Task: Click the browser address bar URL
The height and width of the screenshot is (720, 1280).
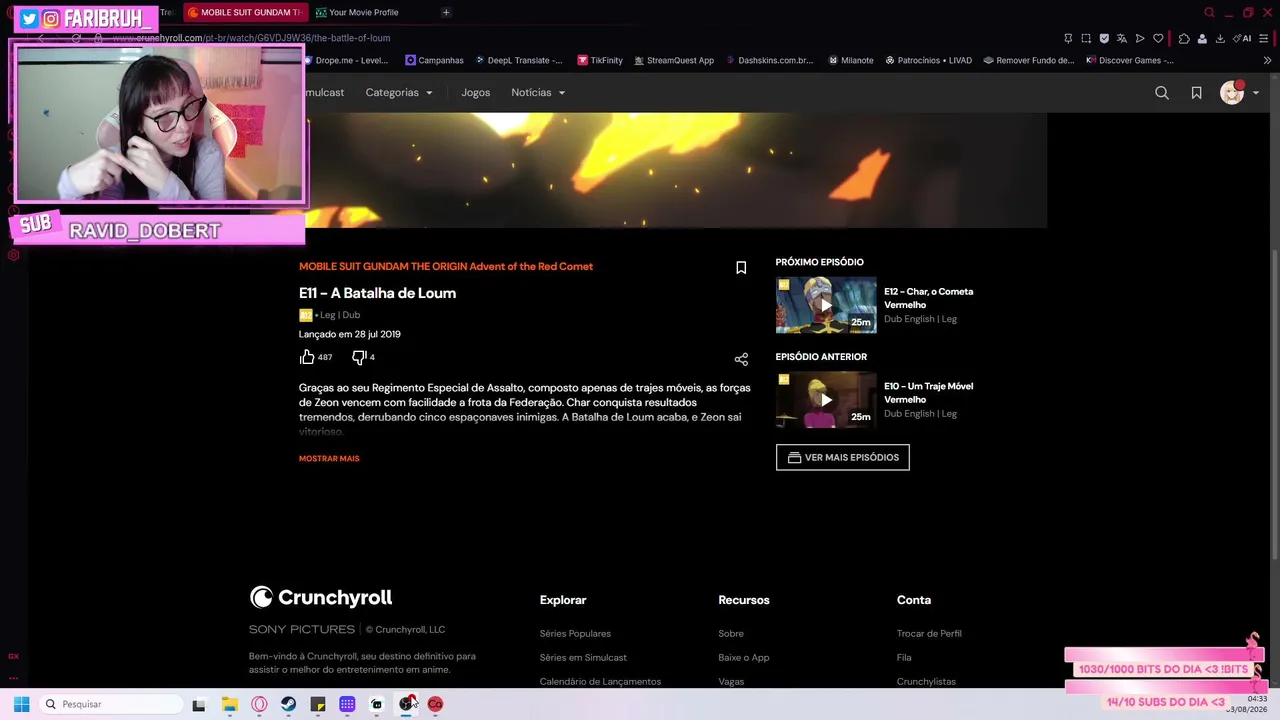Action: [x=251, y=38]
